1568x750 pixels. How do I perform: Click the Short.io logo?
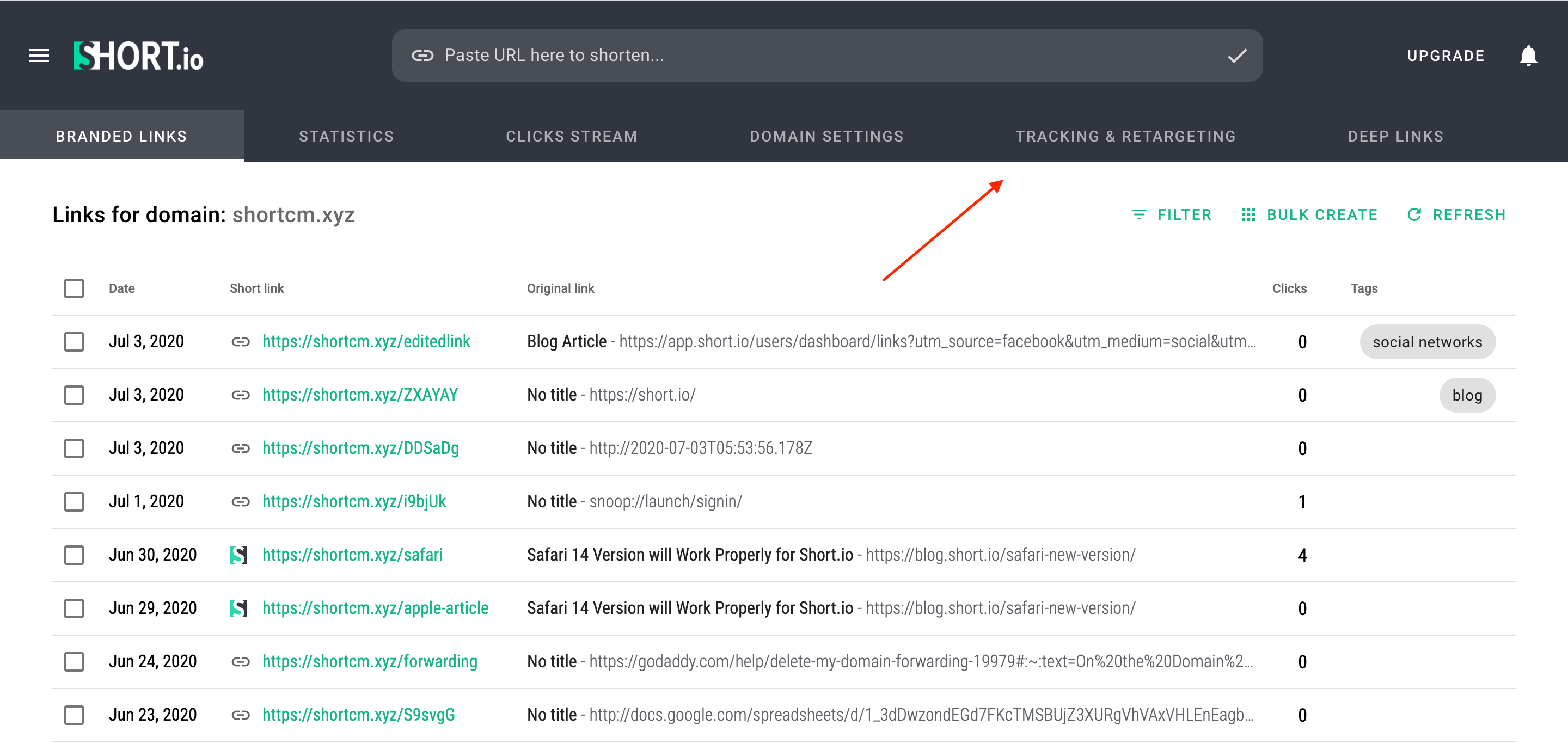click(x=139, y=56)
